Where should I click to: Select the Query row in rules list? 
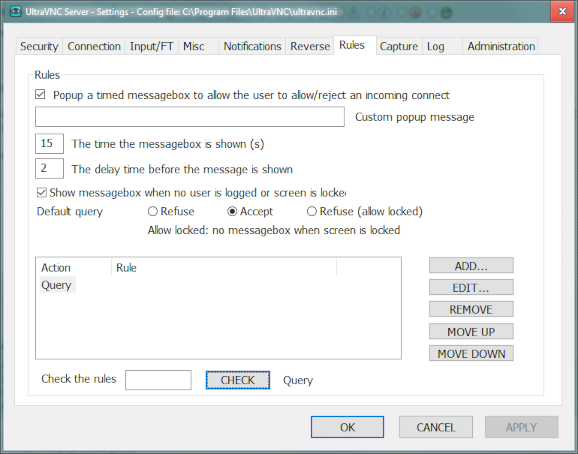click(x=56, y=285)
